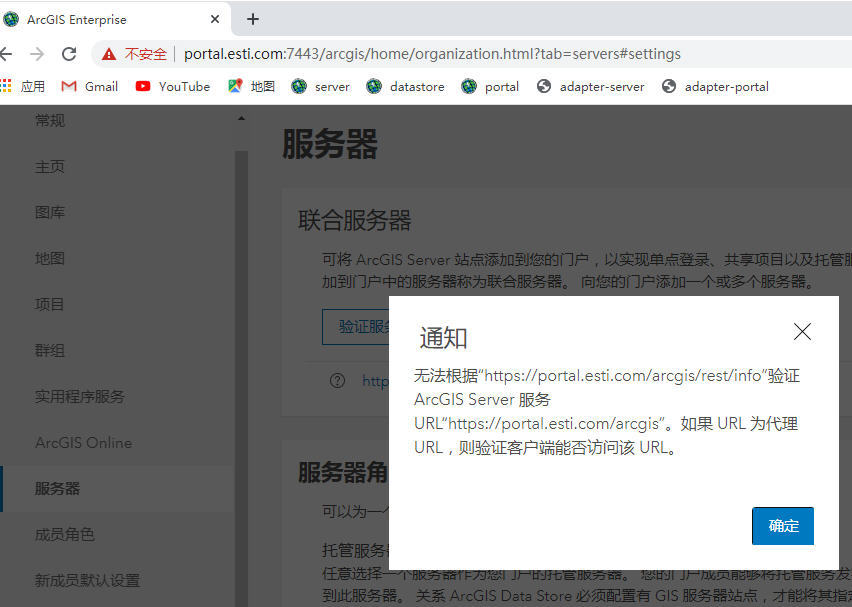852x607 pixels.
Task: Click the sidebar scroll-up arrow
Action: click(x=241, y=118)
